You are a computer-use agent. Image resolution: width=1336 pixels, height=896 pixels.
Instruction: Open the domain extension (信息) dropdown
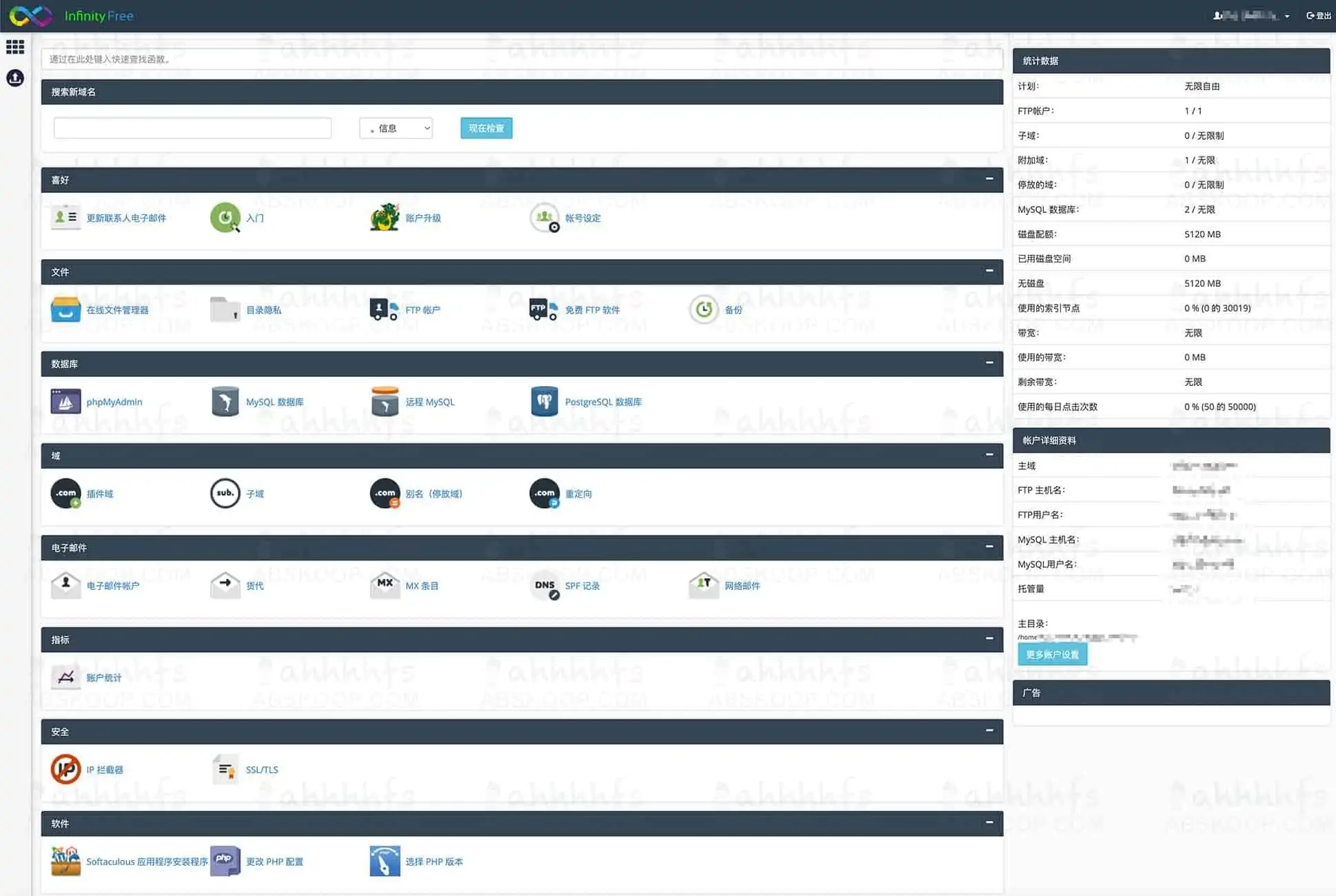point(396,128)
